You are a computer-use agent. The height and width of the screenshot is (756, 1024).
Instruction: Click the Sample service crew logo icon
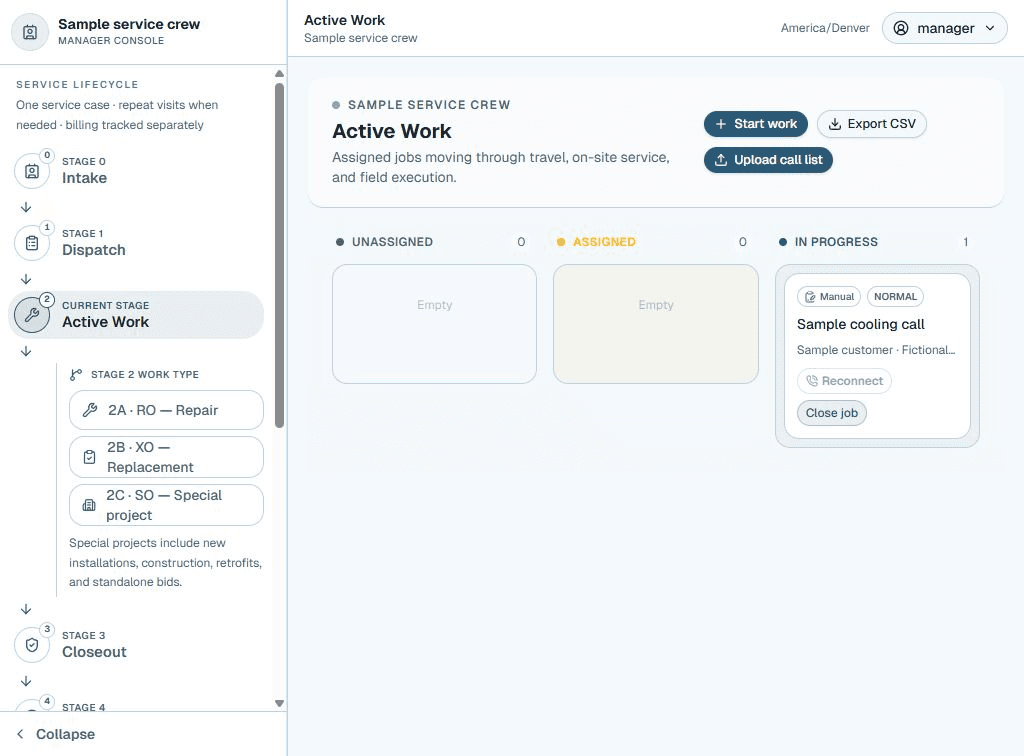pos(30,32)
